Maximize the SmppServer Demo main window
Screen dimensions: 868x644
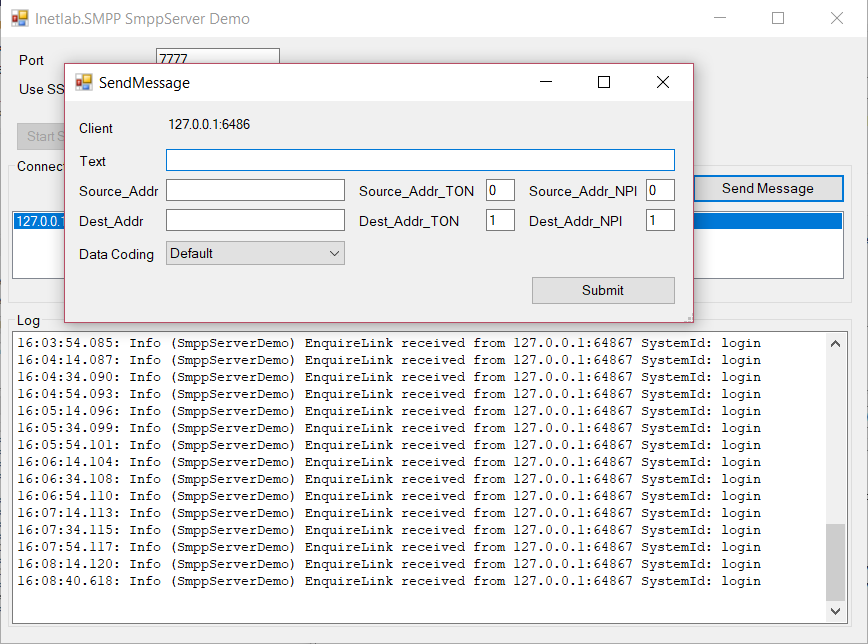[778, 18]
